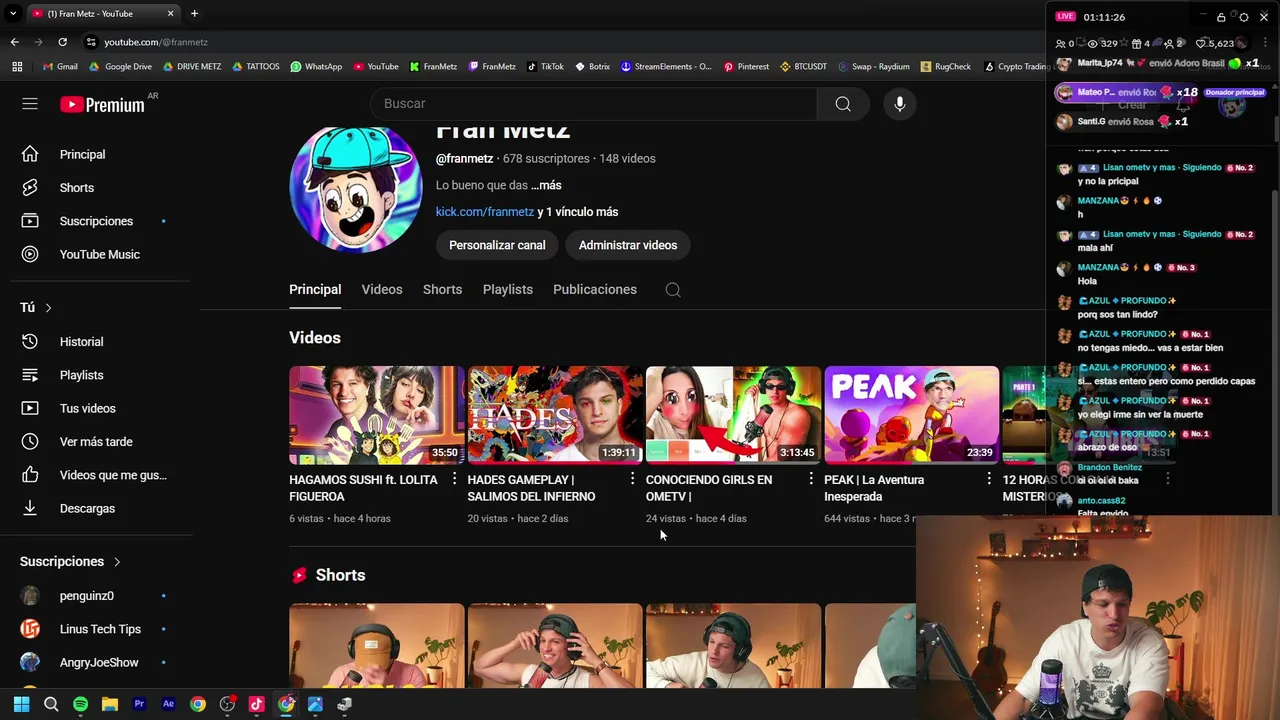Open Premiere Pro from the taskbar
The width and height of the screenshot is (1280, 720).
click(x=139, y=704)
